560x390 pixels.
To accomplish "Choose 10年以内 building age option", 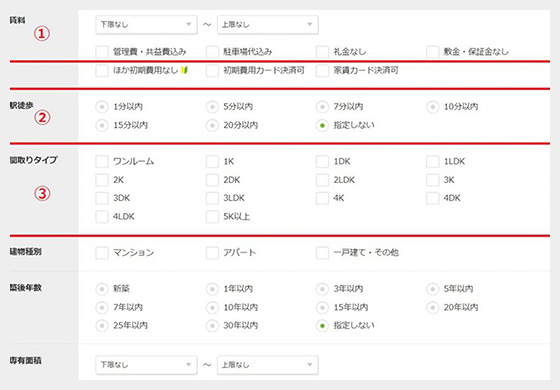I will click(x=212, y=307).
